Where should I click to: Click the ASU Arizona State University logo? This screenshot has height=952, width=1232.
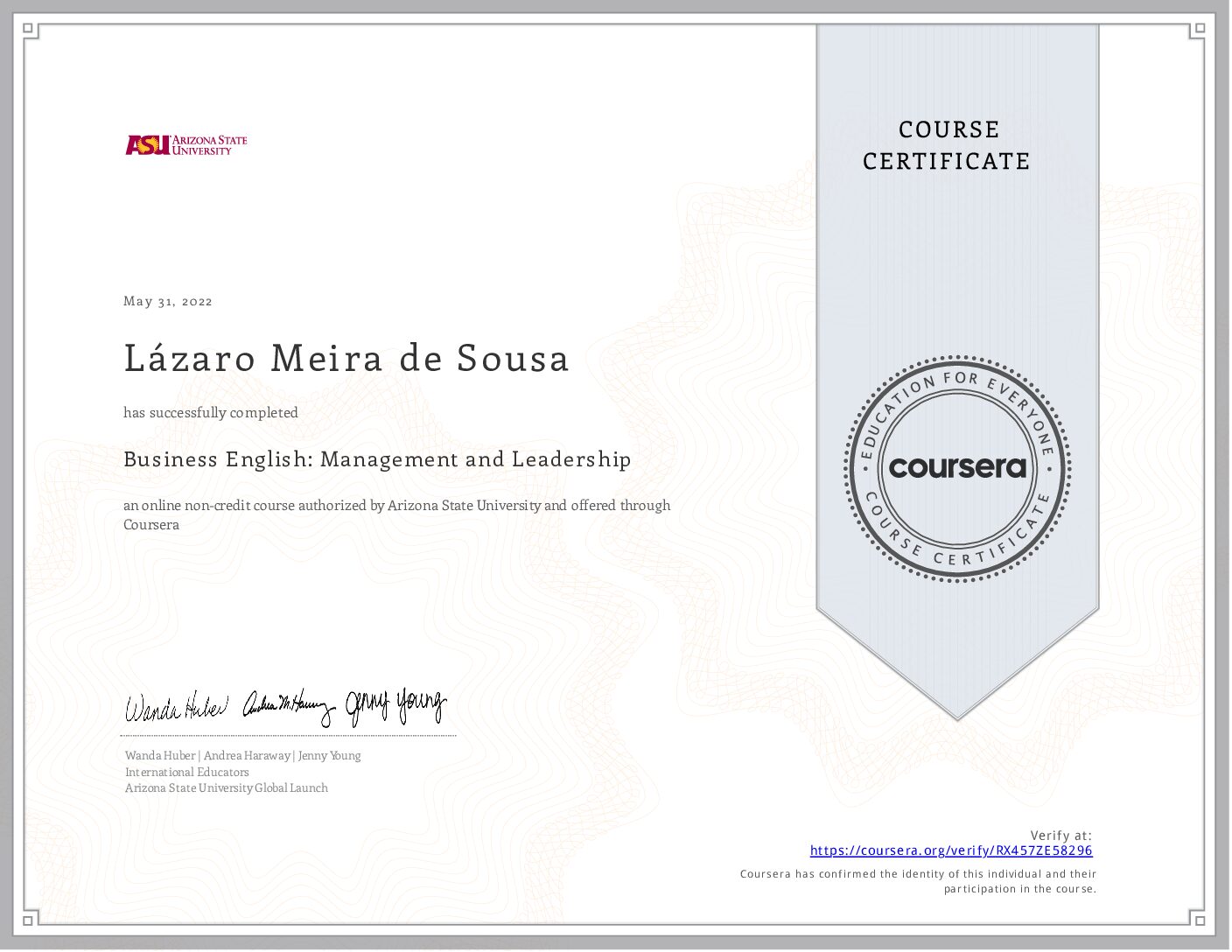pos(186,145)
